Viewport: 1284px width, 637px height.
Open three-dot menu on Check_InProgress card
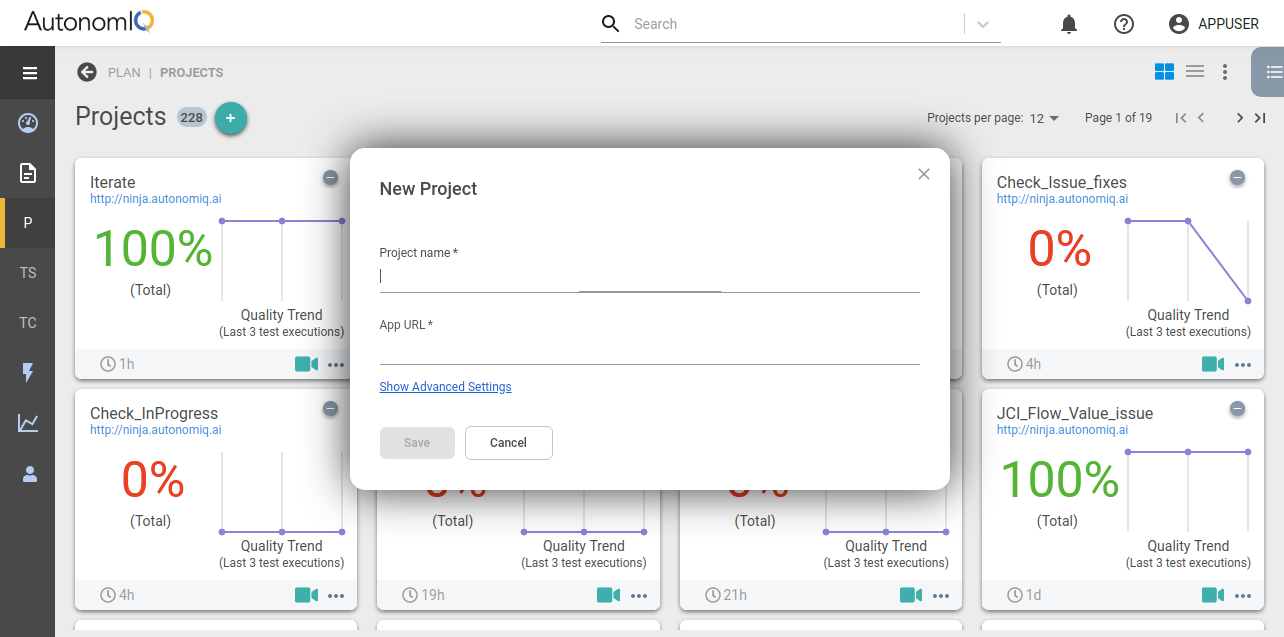(x=336, y=596)
